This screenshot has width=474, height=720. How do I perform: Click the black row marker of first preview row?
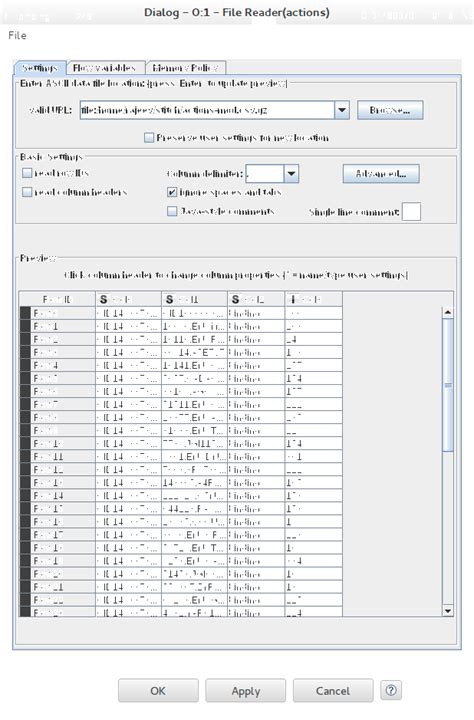tap(25, 313)
